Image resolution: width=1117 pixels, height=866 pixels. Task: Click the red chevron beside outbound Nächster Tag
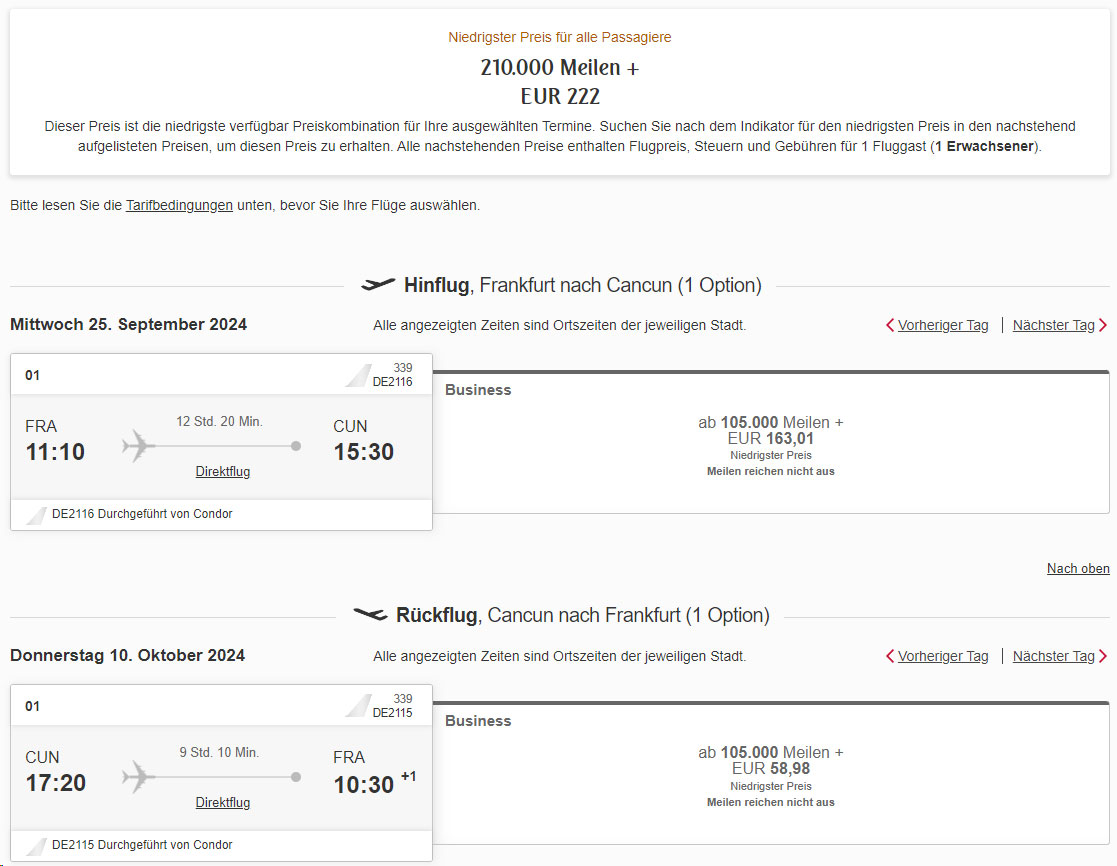coord(1105,325)
